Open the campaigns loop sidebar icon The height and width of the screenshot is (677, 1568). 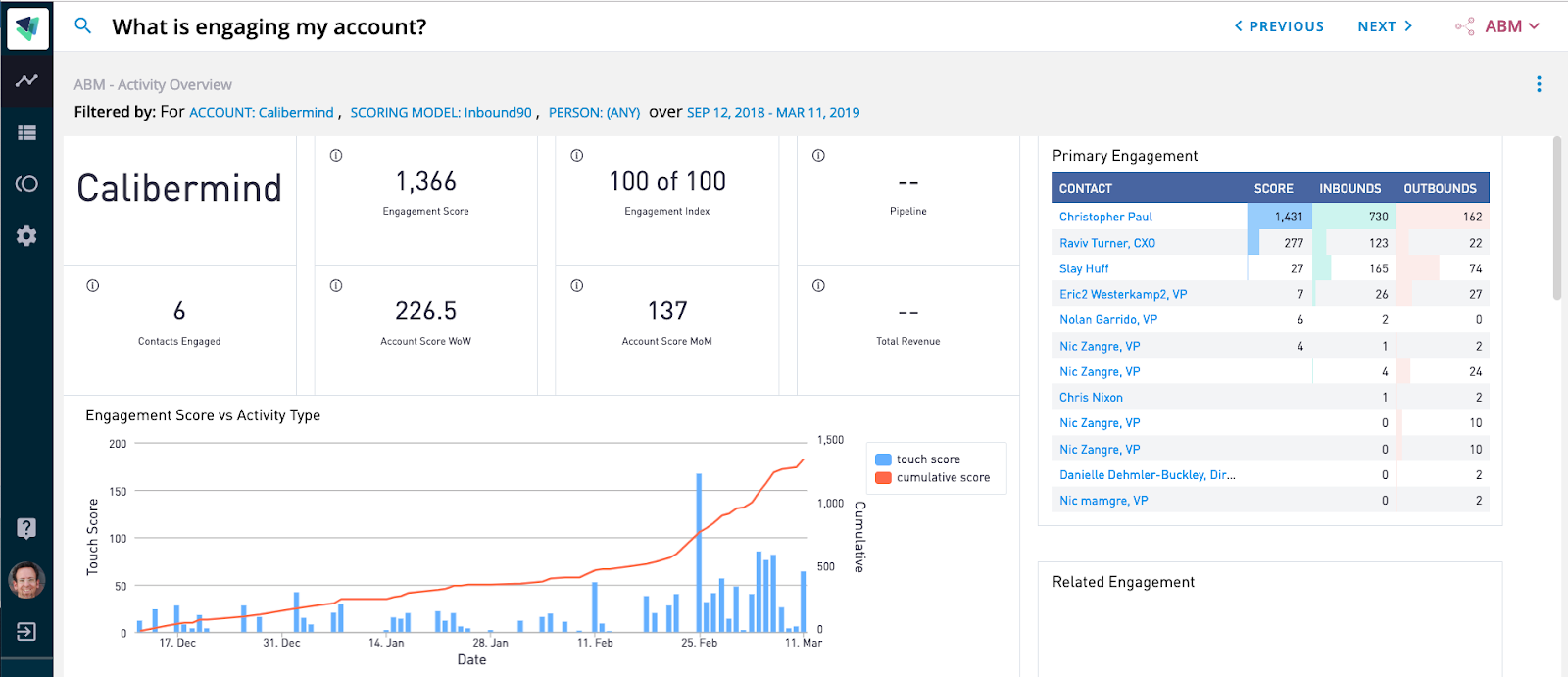click(26, 183)
